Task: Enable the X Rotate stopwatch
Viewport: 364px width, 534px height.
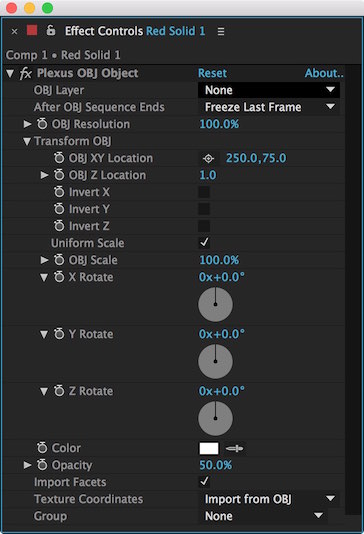Action: [x=59, y=277]
